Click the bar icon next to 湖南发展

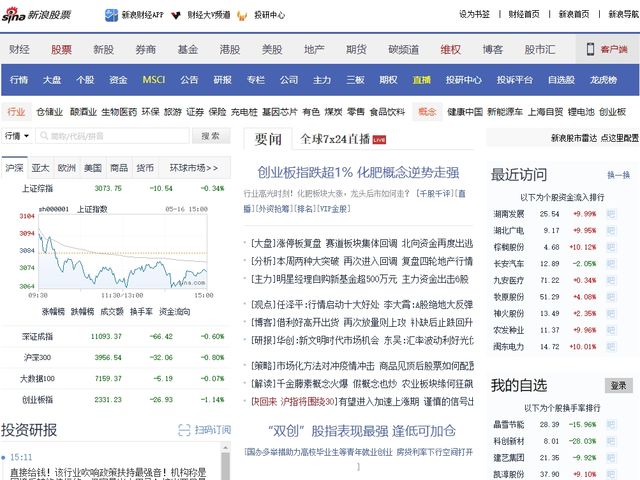(611, 214)
